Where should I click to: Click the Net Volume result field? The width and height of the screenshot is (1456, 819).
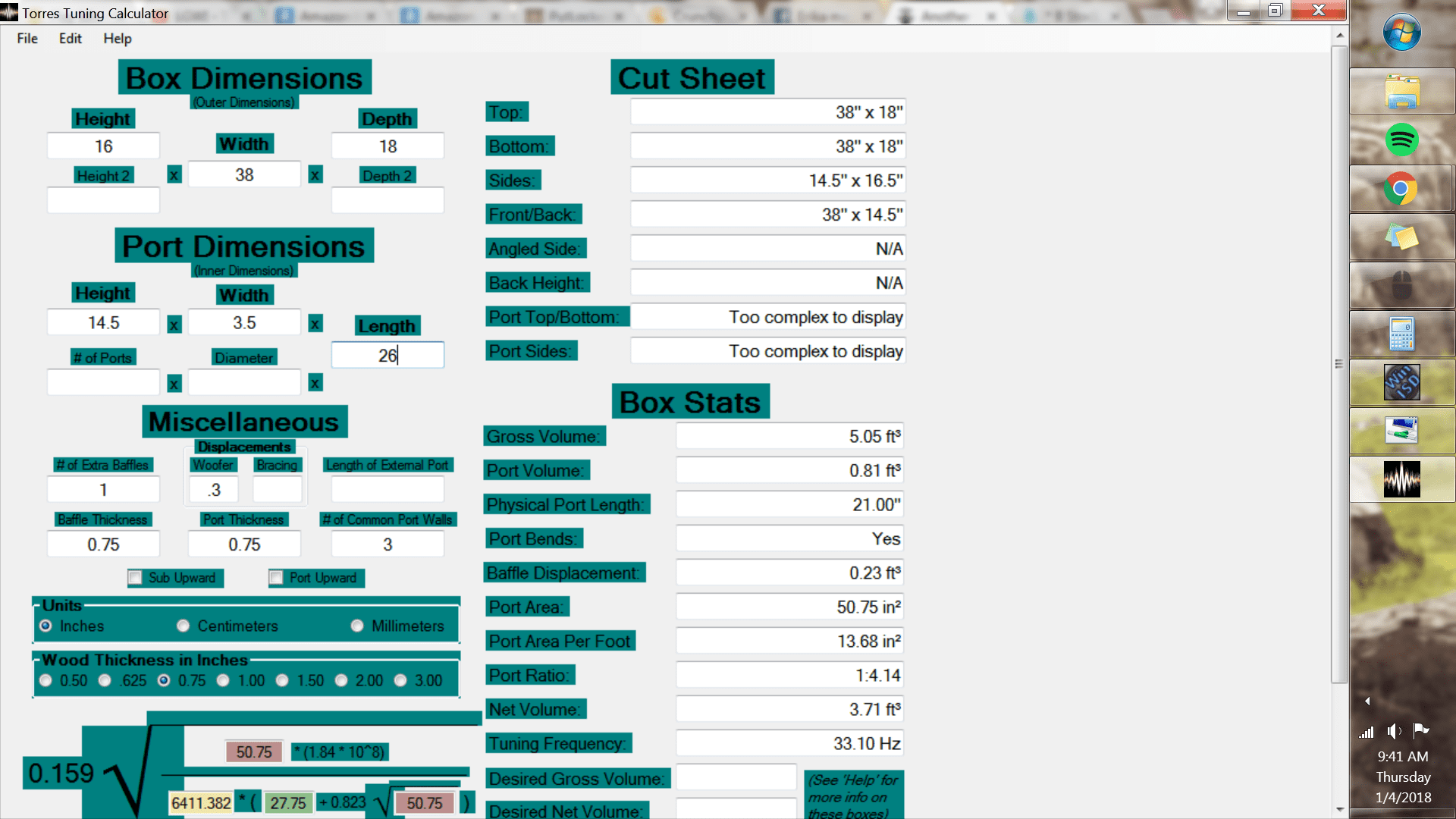789,709
